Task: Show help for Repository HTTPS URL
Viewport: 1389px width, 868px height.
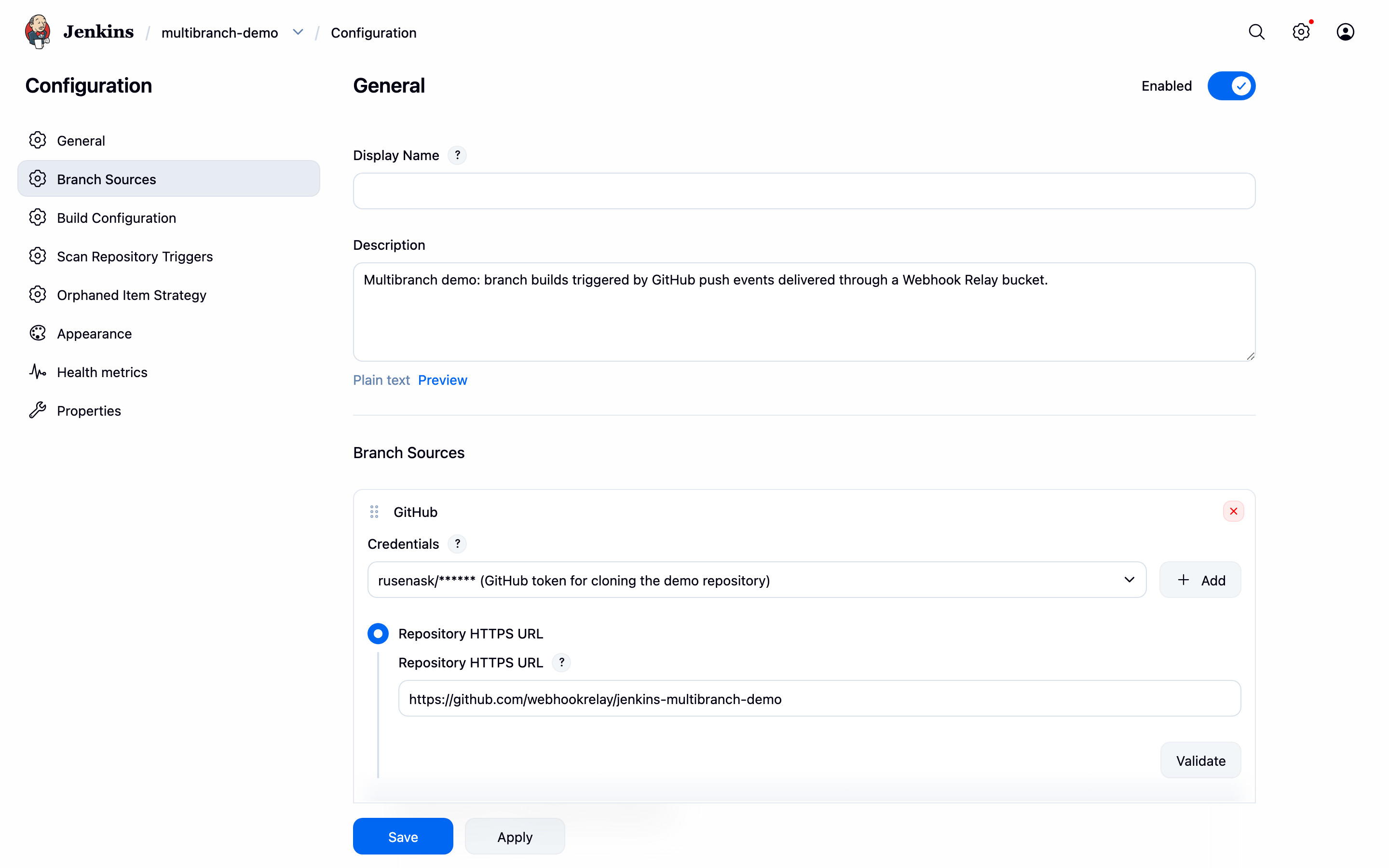Action: 561,663
